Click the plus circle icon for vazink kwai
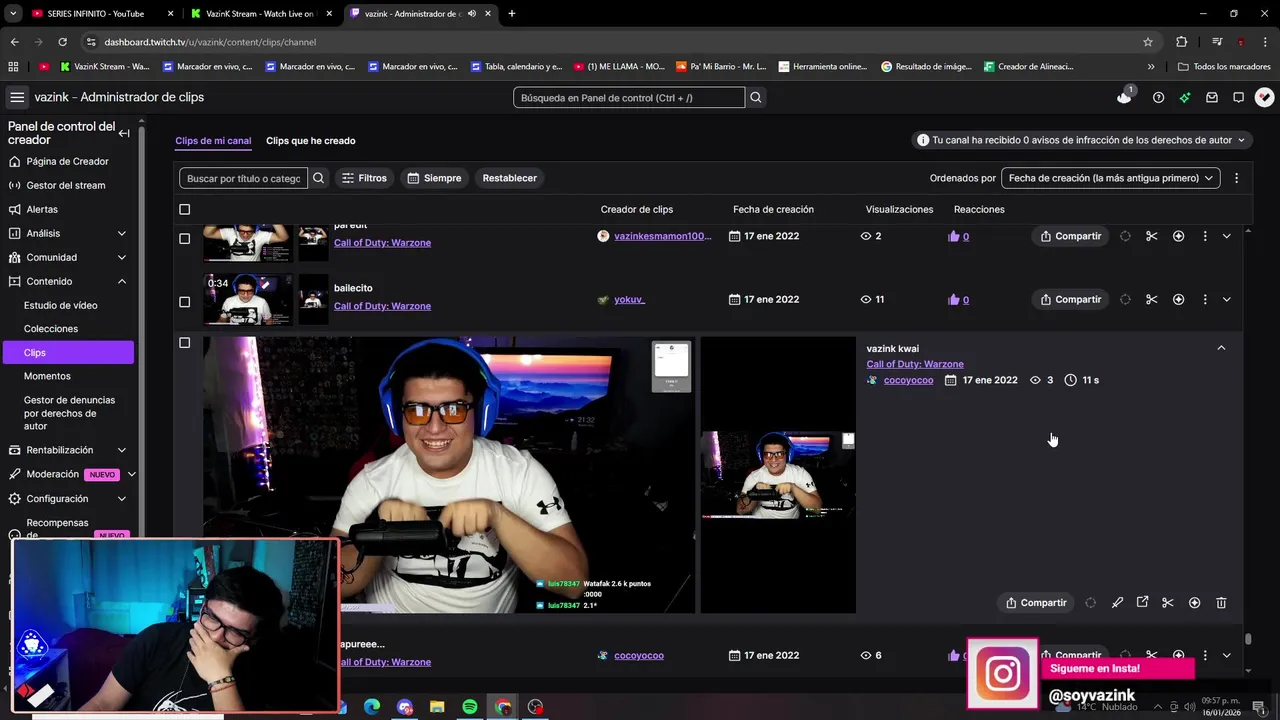The height and width of the screenshot is (720, 1280). pyautogui.click(x=1194, y=603)
